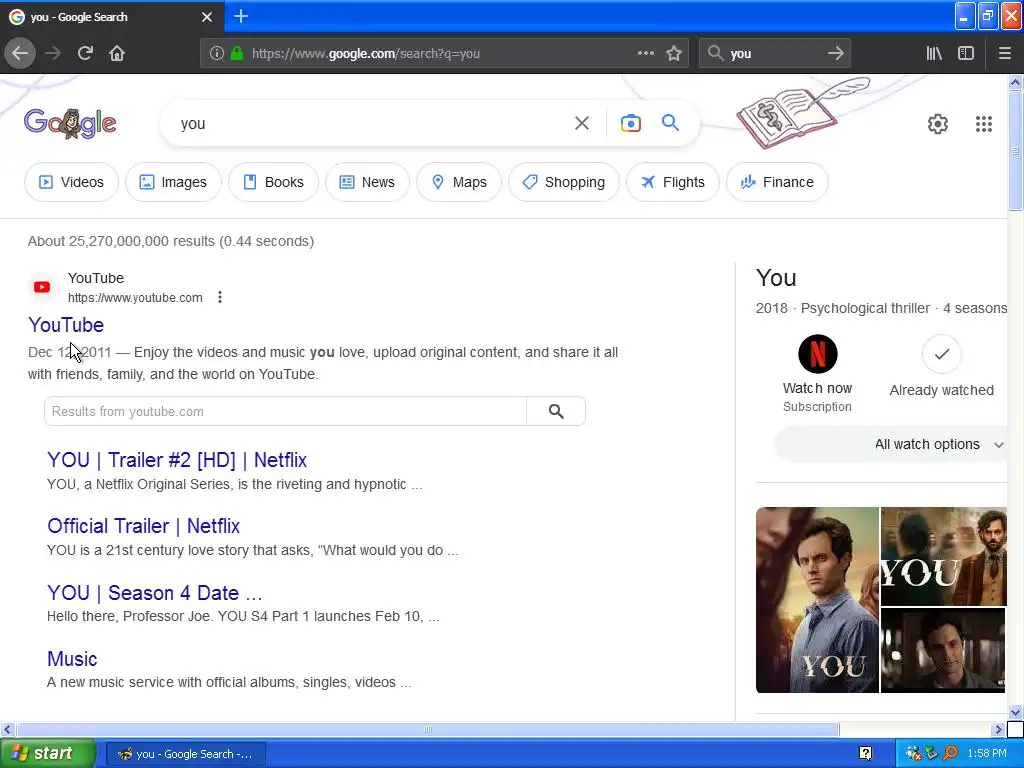Click the Google doodle logo
The image size is (1024, 768).
[x=70, y=123]
